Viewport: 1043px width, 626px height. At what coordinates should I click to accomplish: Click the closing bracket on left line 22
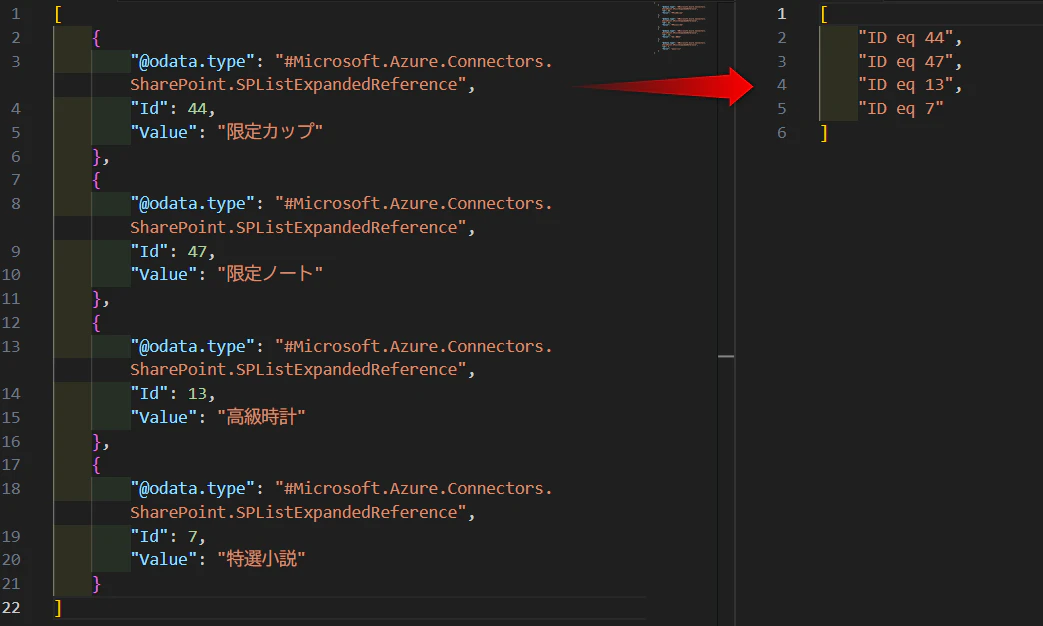coord(58,607)
